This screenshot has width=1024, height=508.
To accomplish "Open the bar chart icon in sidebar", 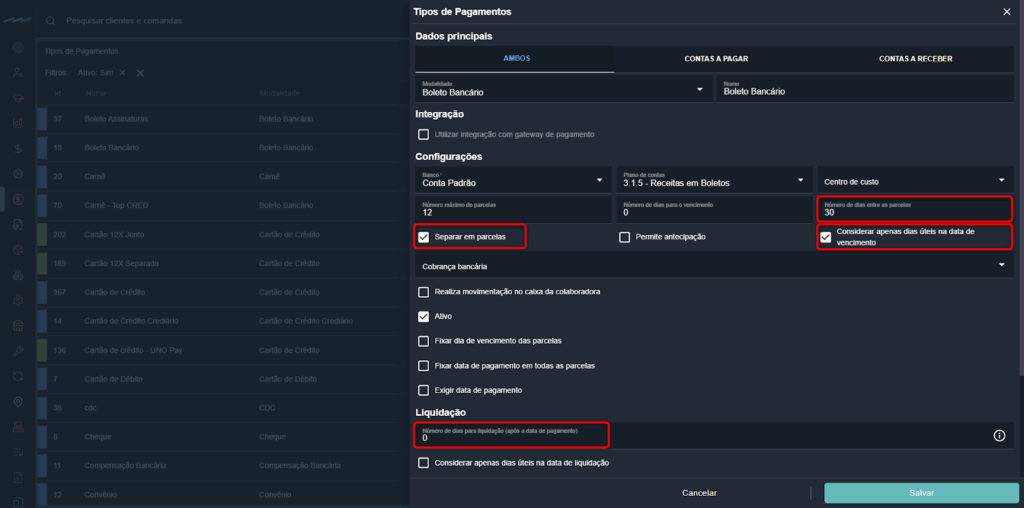I will (x=17, y=124).
